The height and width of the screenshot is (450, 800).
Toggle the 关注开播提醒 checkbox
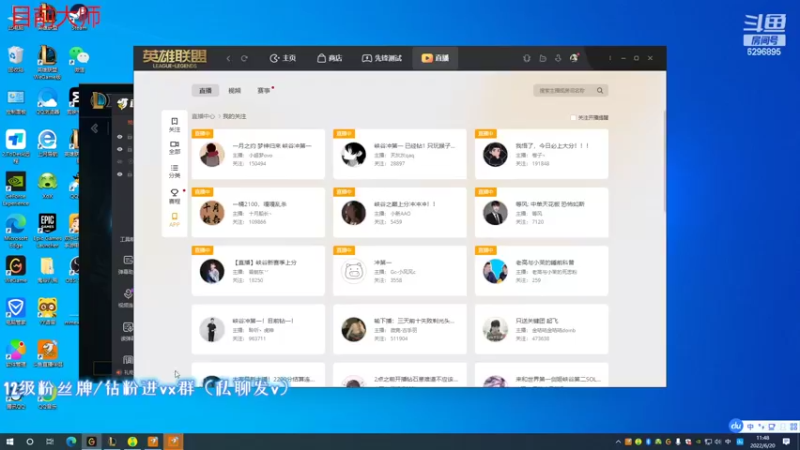click(573, 117)
